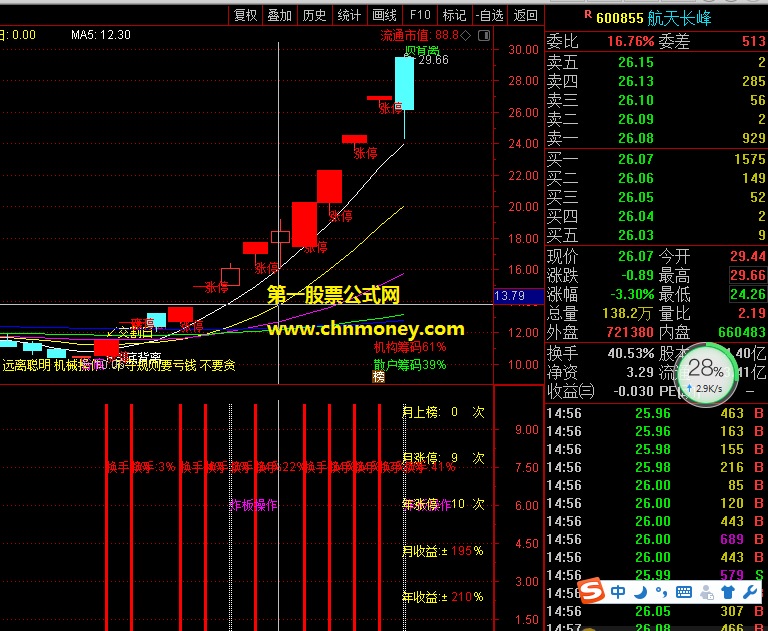Click the 买五 26.03 order row
768x631 pixels.
pyautogui.click(x=656, y=235)
